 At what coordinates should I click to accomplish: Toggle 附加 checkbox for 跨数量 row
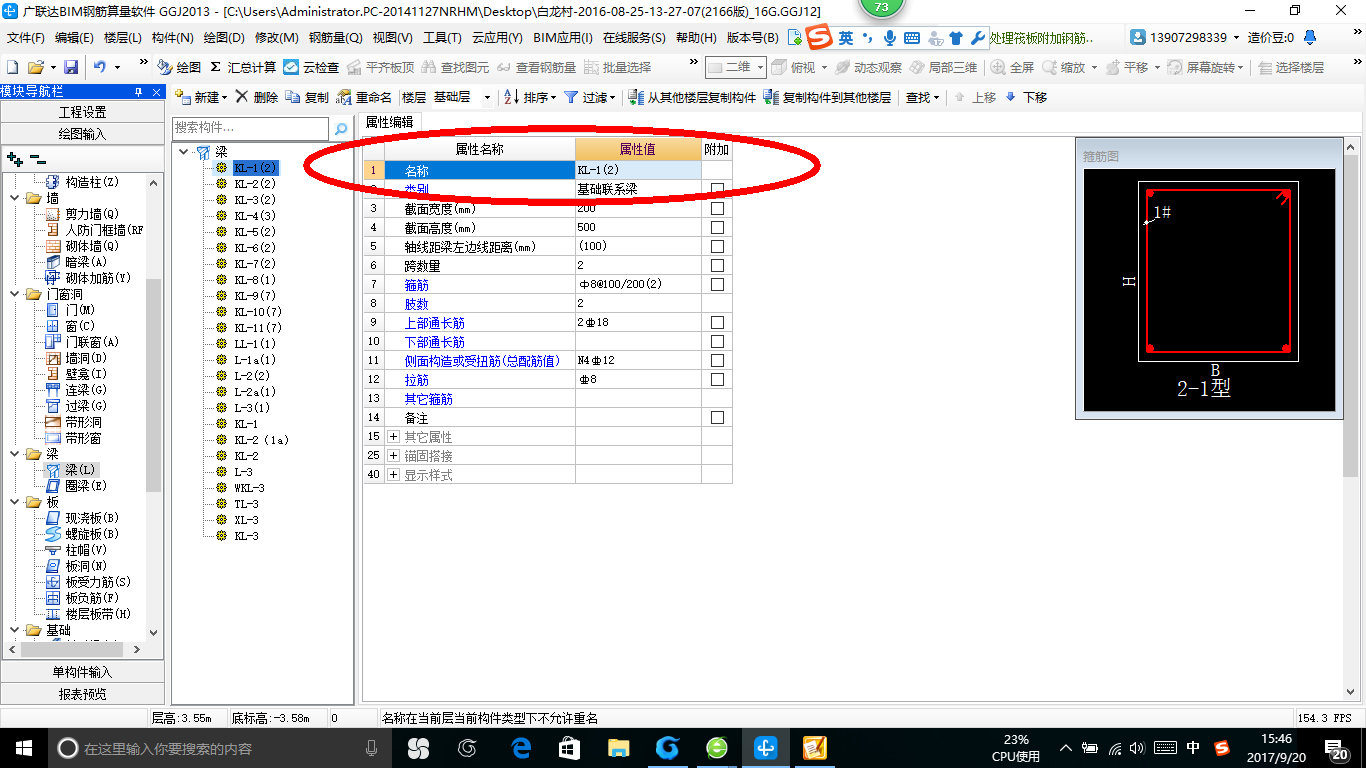coord(717,265)
